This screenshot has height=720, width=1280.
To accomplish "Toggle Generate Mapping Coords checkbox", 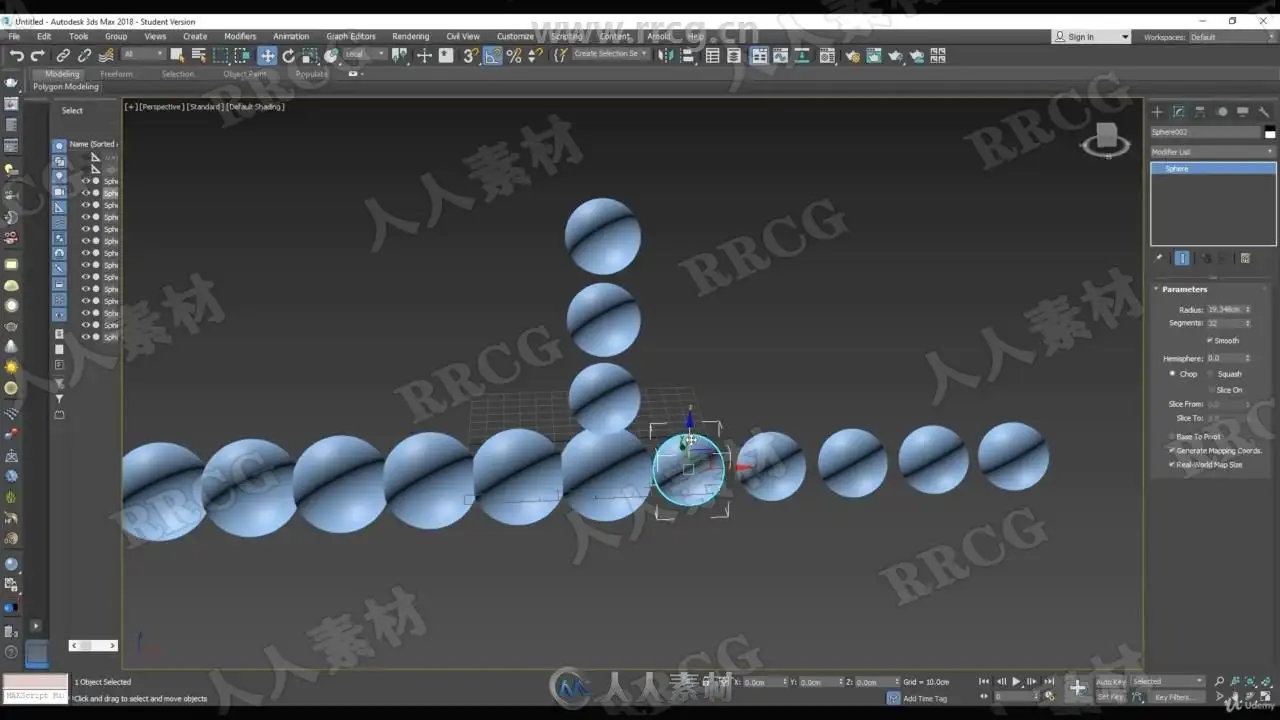I will click(x=1172, y=451).
